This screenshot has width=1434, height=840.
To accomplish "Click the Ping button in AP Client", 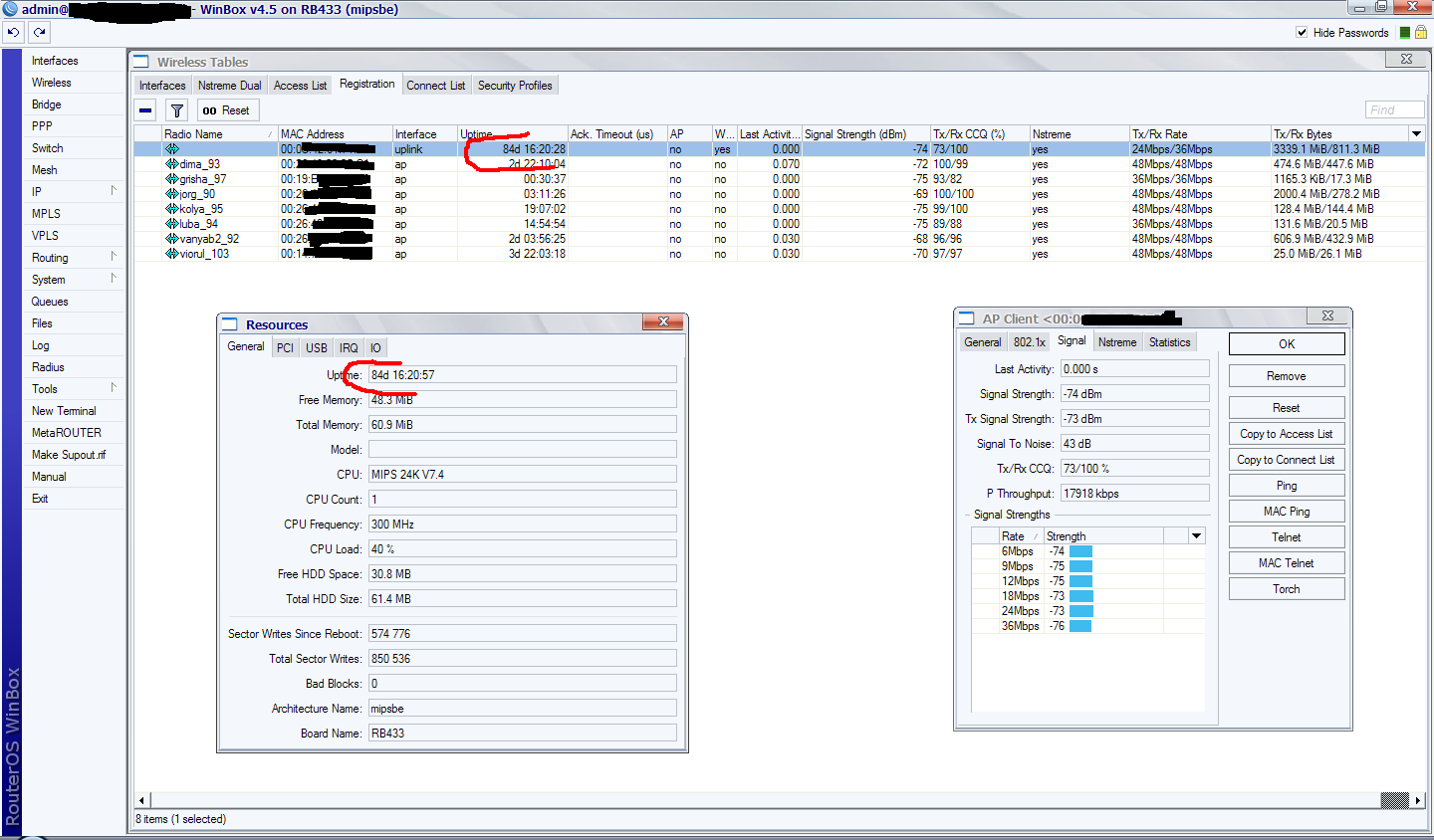I will (1287, 486).
